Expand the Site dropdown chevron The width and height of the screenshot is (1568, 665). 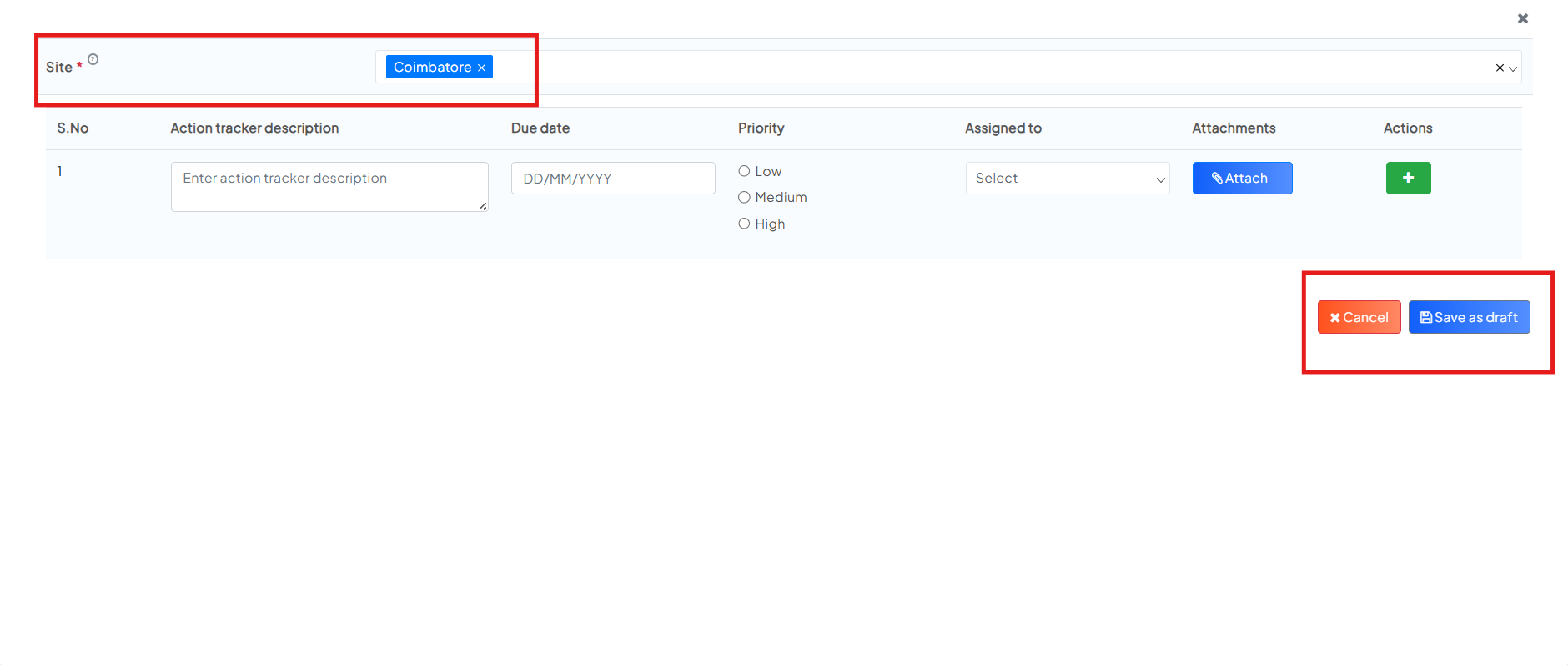[1513, 68]
